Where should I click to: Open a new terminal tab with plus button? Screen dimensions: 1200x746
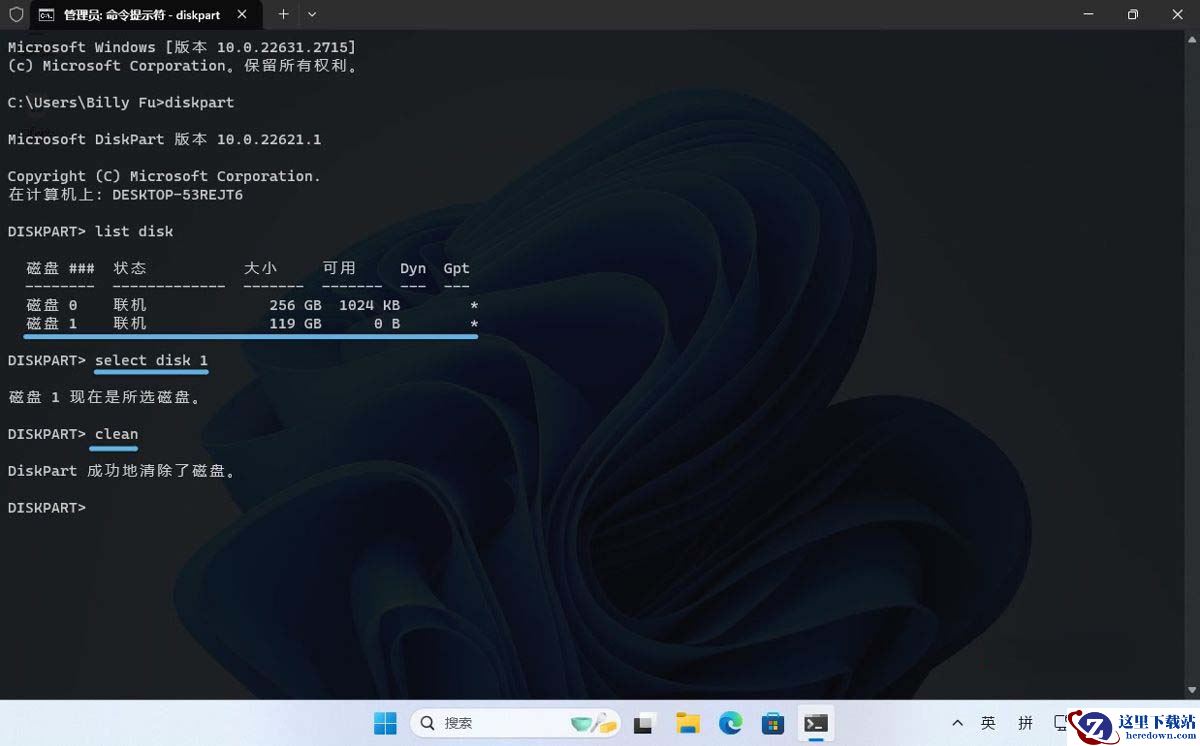coord(283,15)
